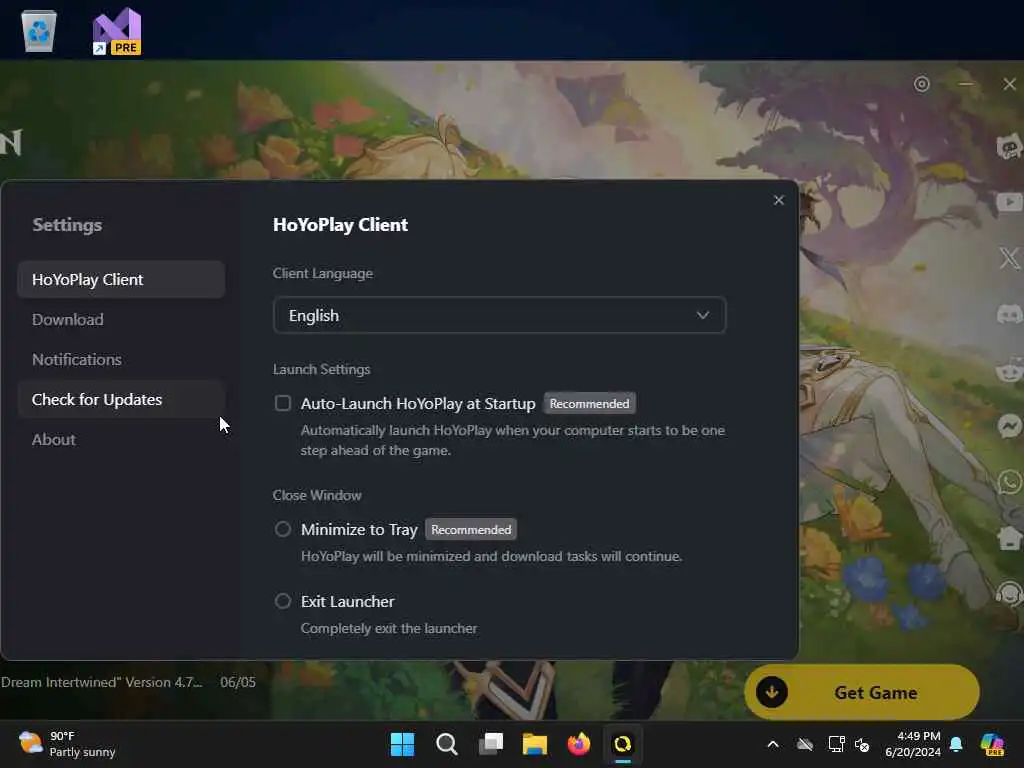
Task: Launch Firefox from the taskbar
Action: tap(579, 744)
